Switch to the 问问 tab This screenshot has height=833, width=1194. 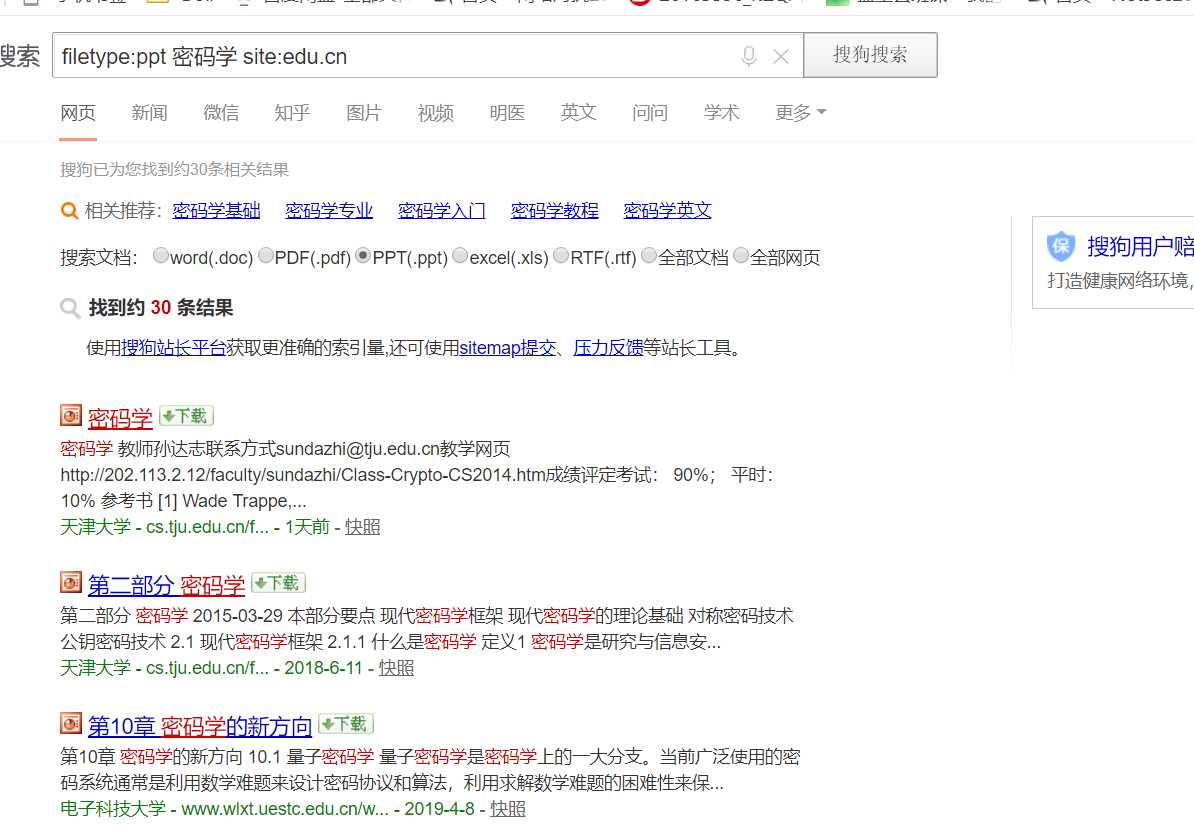click(650, 113)
